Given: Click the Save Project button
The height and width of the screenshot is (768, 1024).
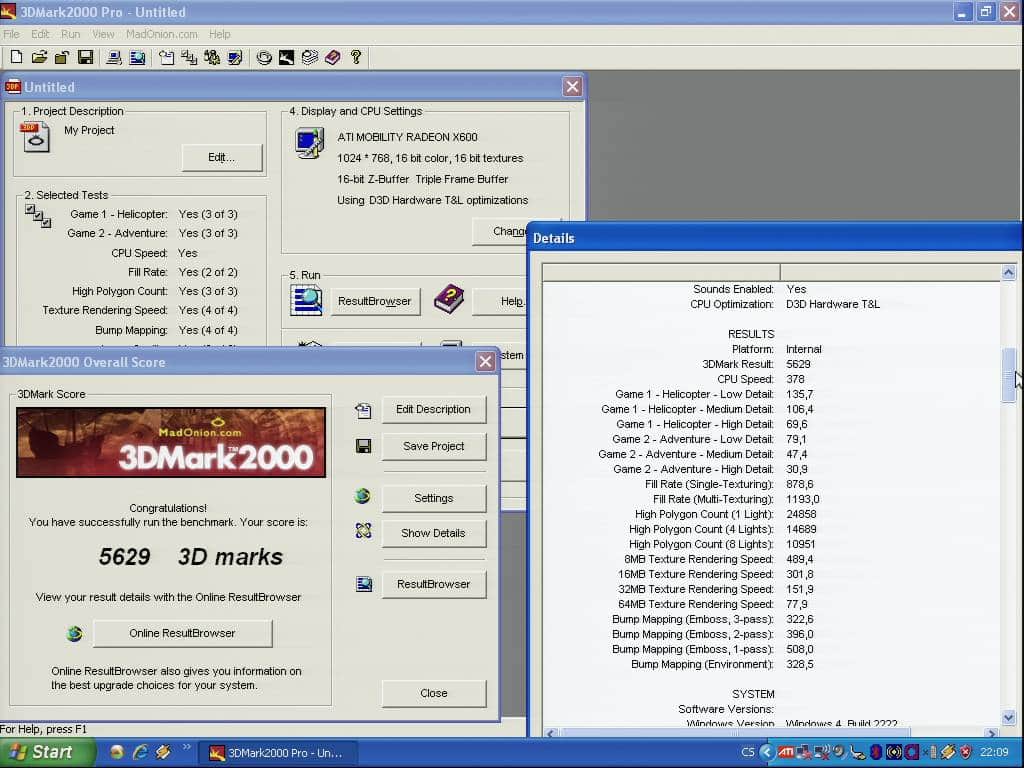Looking at the screenshot, I should click(434, 446).
